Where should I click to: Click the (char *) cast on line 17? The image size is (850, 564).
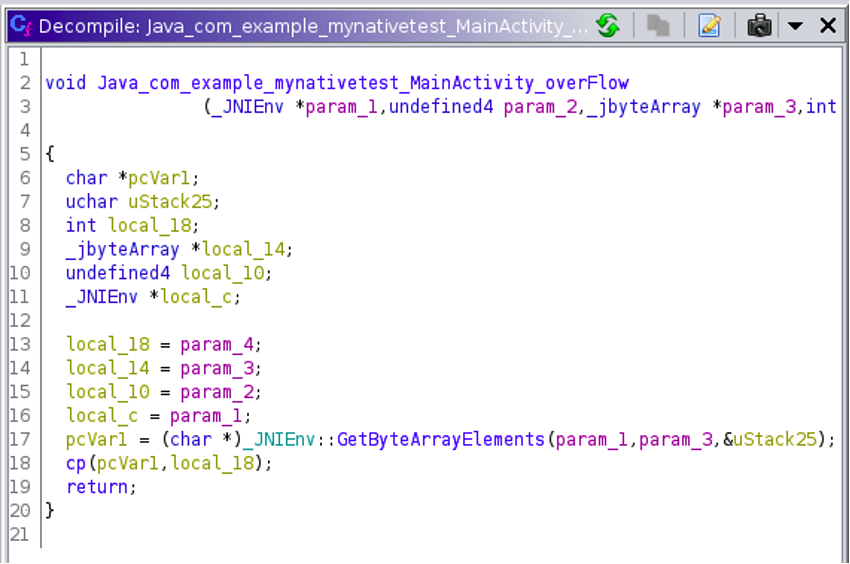(x=201, y=439)
